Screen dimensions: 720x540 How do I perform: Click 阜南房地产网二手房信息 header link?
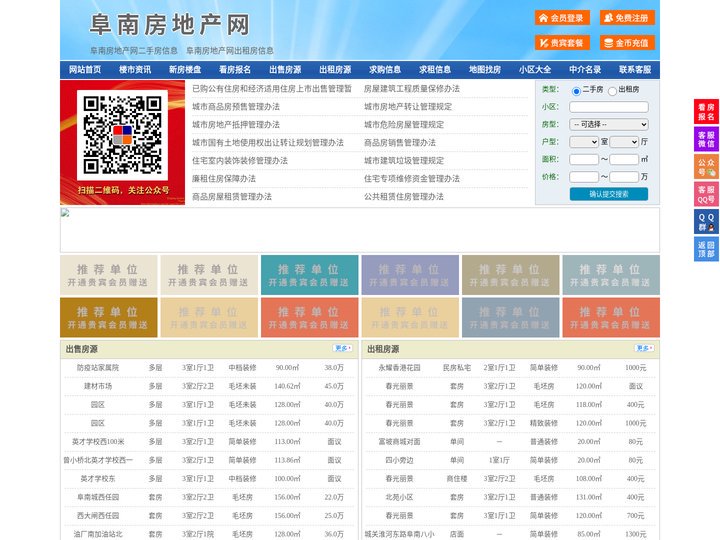134,51
